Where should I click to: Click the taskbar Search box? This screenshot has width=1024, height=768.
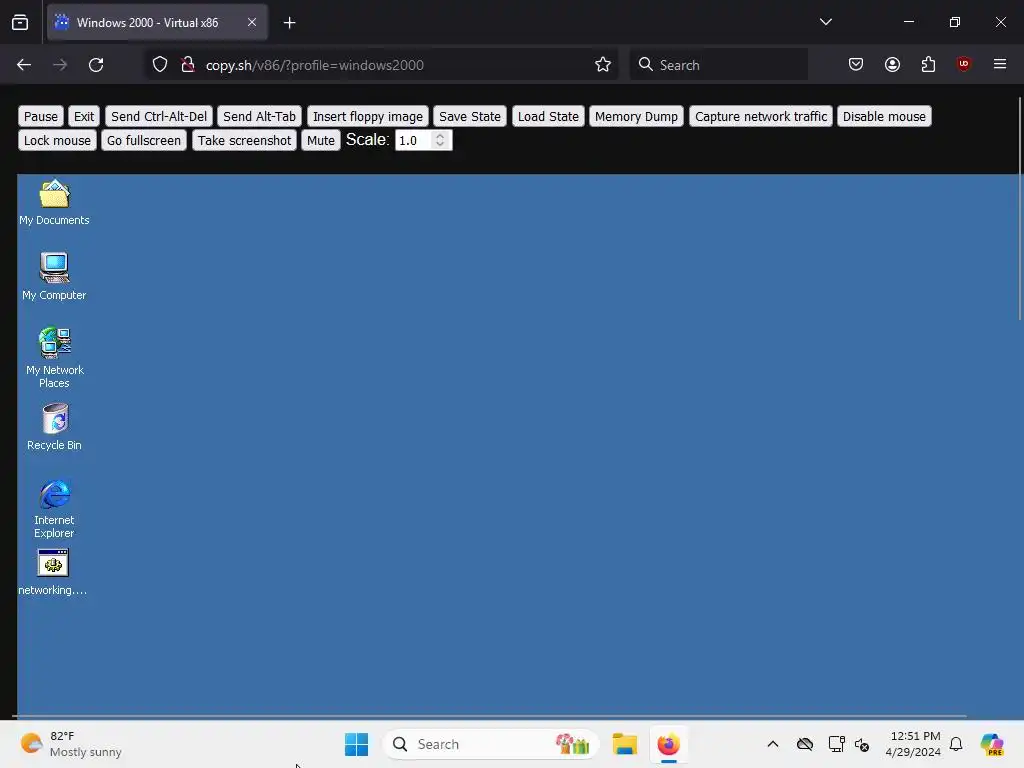coord(491,744)
